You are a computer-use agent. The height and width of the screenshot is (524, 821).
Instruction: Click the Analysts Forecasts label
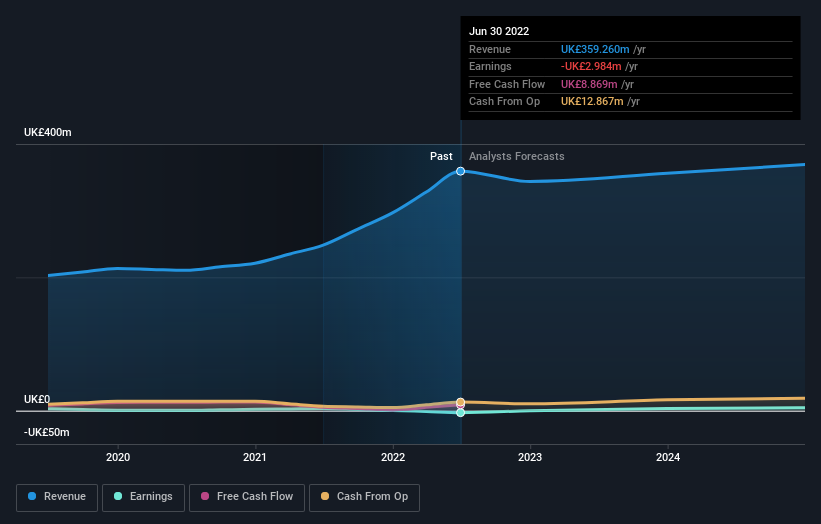(517, 157)
